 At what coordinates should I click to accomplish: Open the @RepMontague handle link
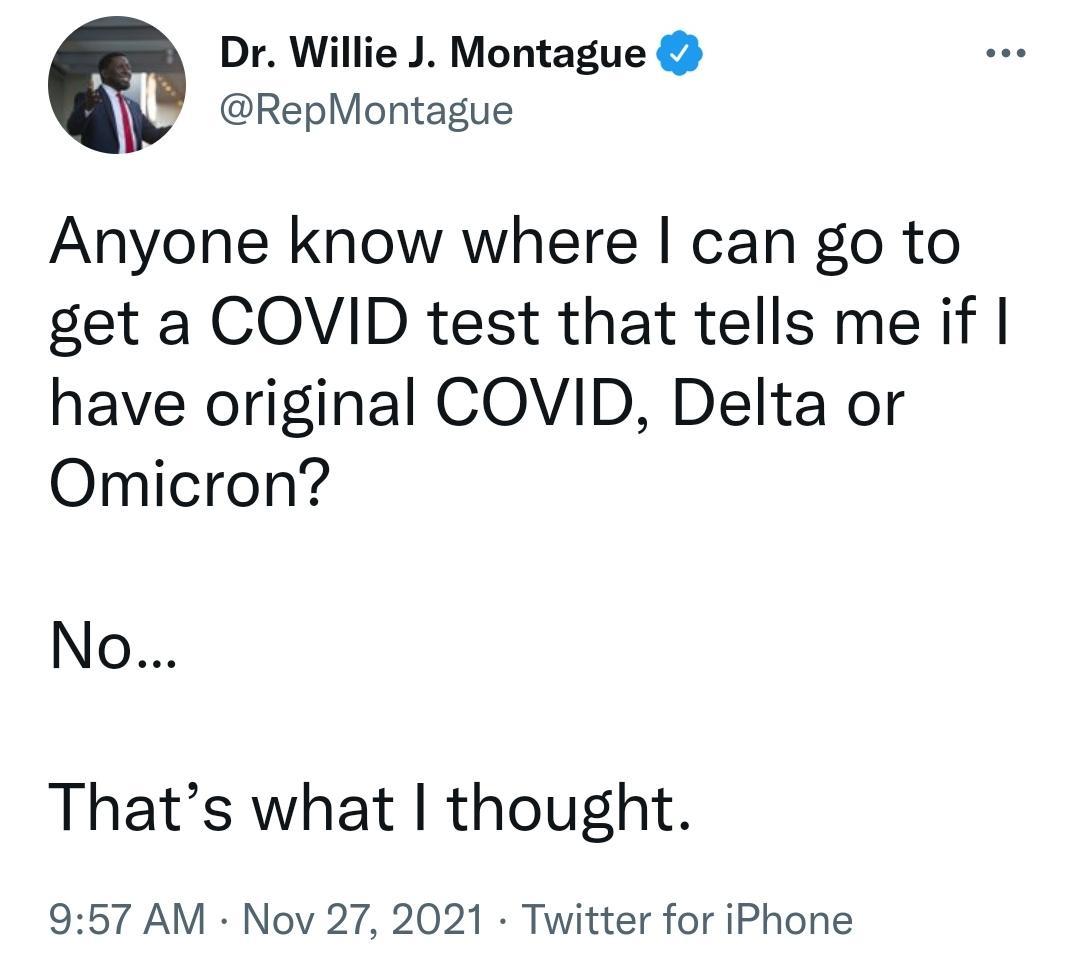tap(366, 110)
